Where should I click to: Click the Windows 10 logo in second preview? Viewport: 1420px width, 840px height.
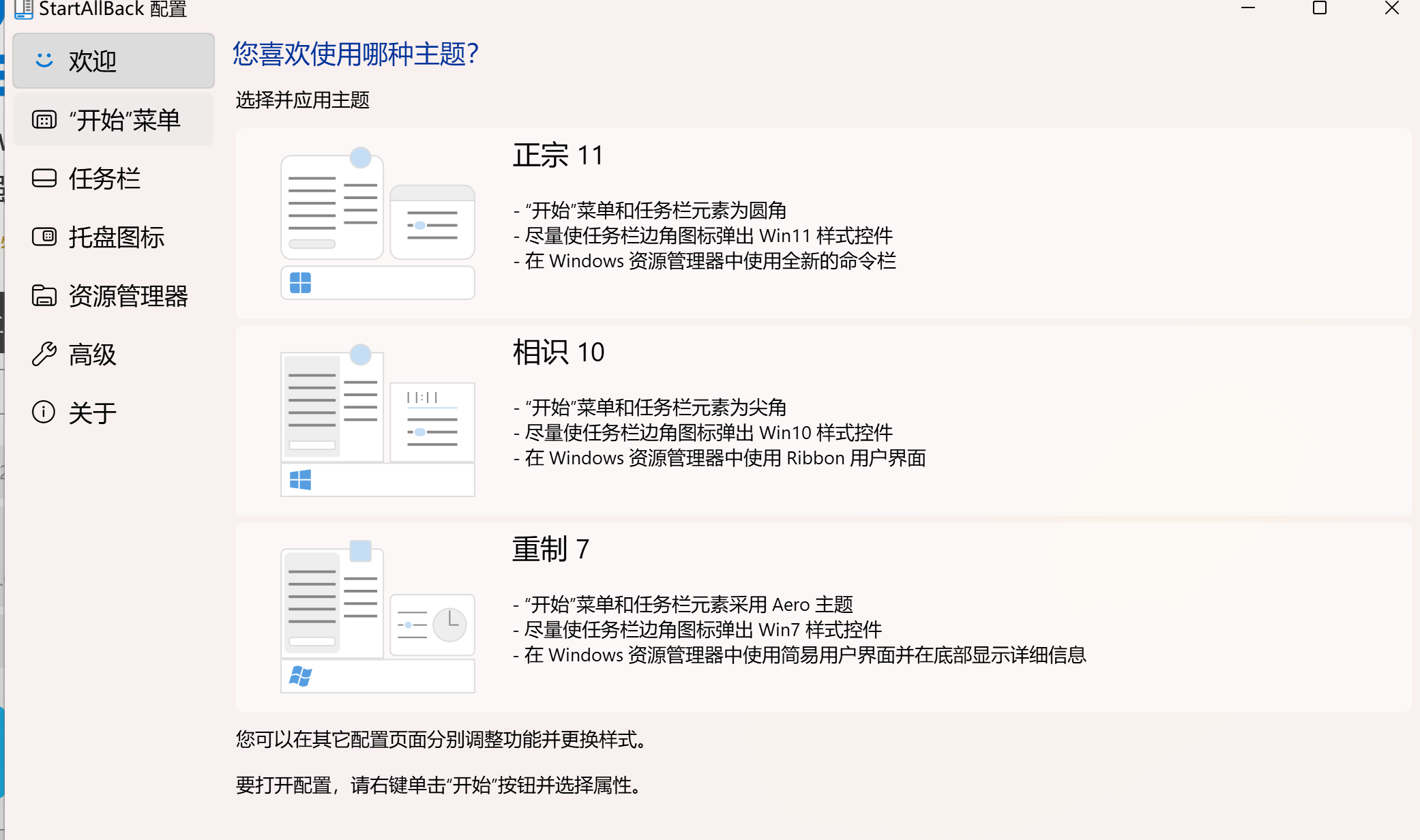coord(301,480)
